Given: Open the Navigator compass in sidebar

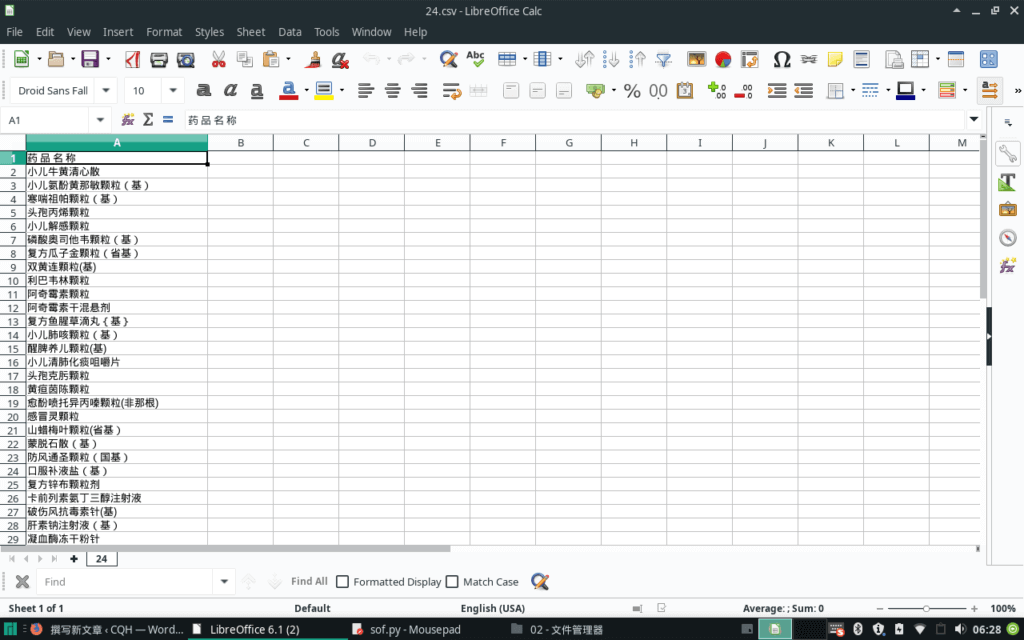Looking at the screenshot, I should point(1007,238).
